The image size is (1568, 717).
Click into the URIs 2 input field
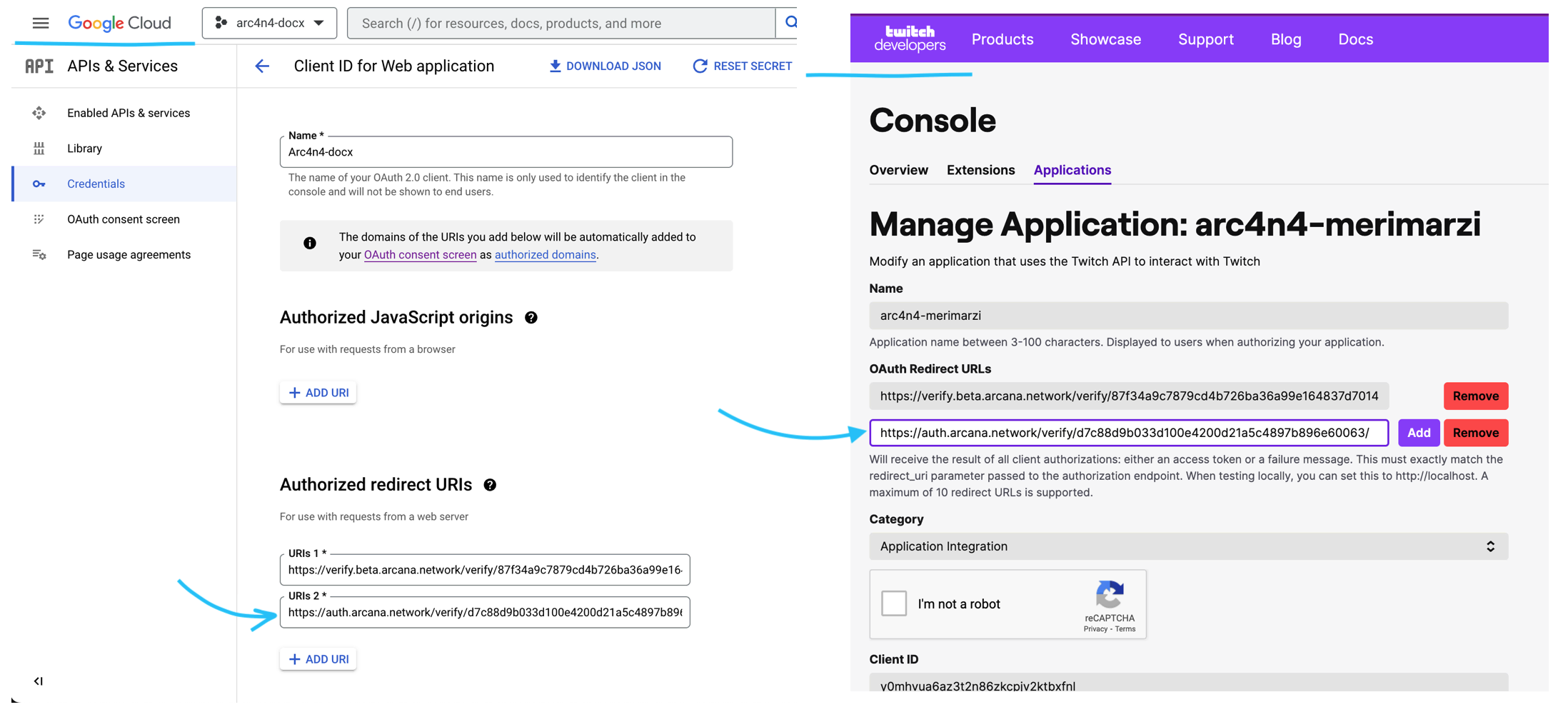tap(485, 613)
